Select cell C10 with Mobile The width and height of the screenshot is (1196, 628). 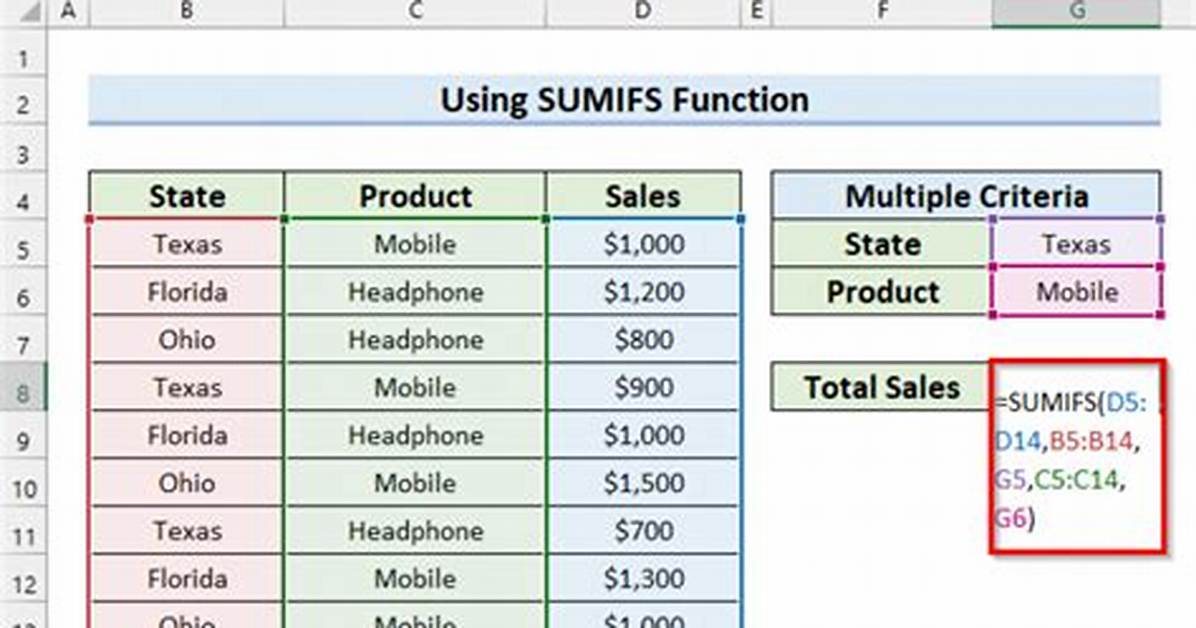[415, 482]
